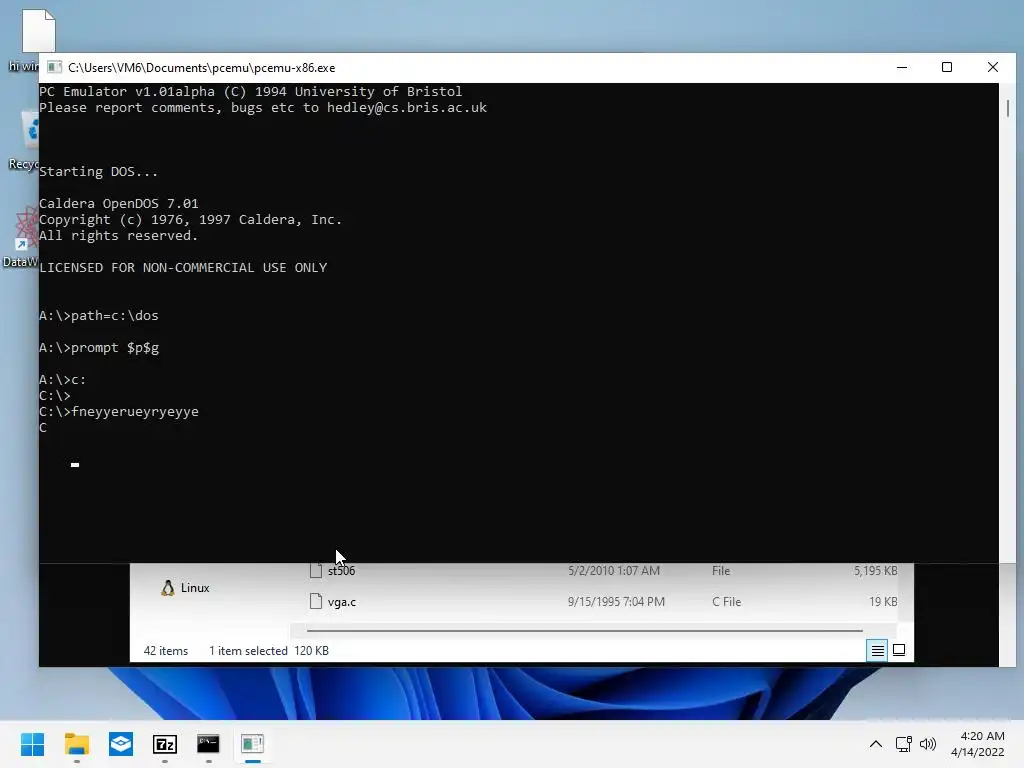Click the 1 item selected status text
Viewport: 1024px width, 768px height.
point(248,651)
